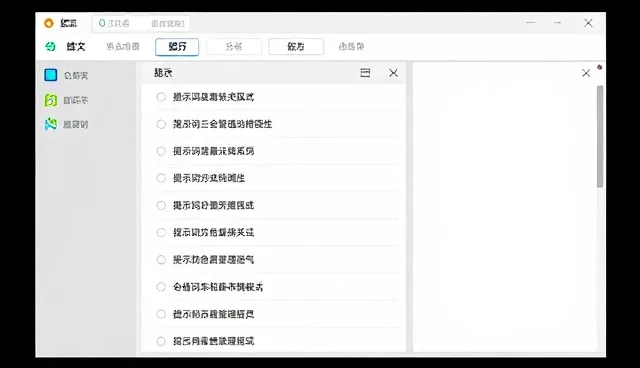Viewport: 640px width, 368px height.
Task: Click the dark-text outlined button right of faded button
Action: tap(296, 47)
